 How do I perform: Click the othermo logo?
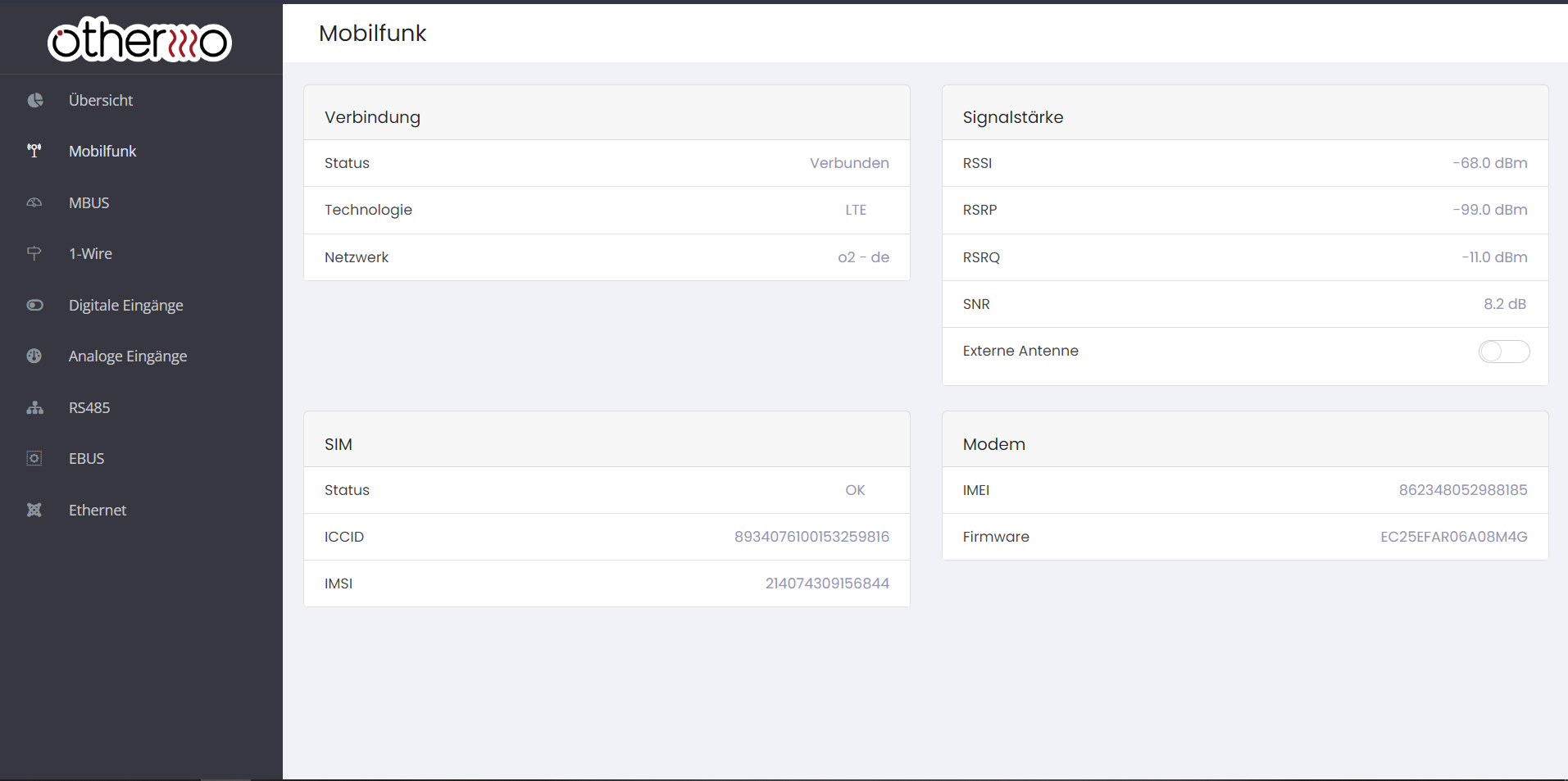139,39
